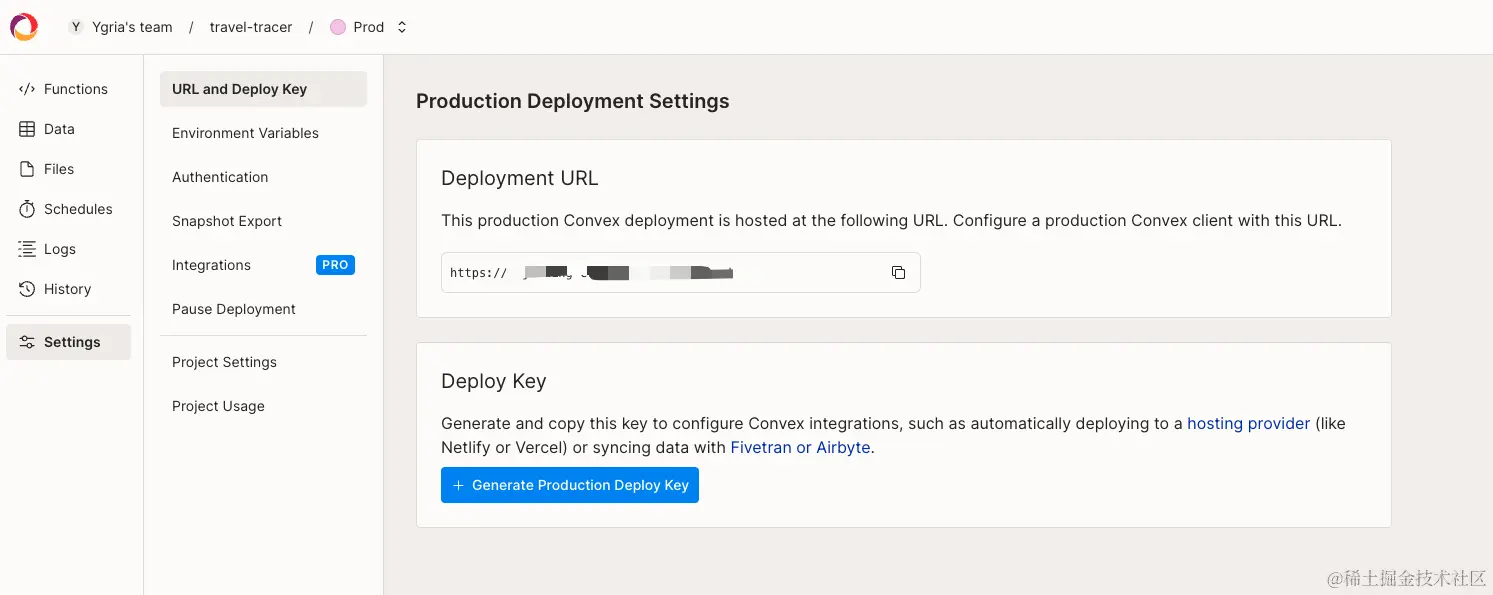1493x595 pixels.
Task: Open the travel-tracer project breadcrumb
Action: [x=251, y=27]
